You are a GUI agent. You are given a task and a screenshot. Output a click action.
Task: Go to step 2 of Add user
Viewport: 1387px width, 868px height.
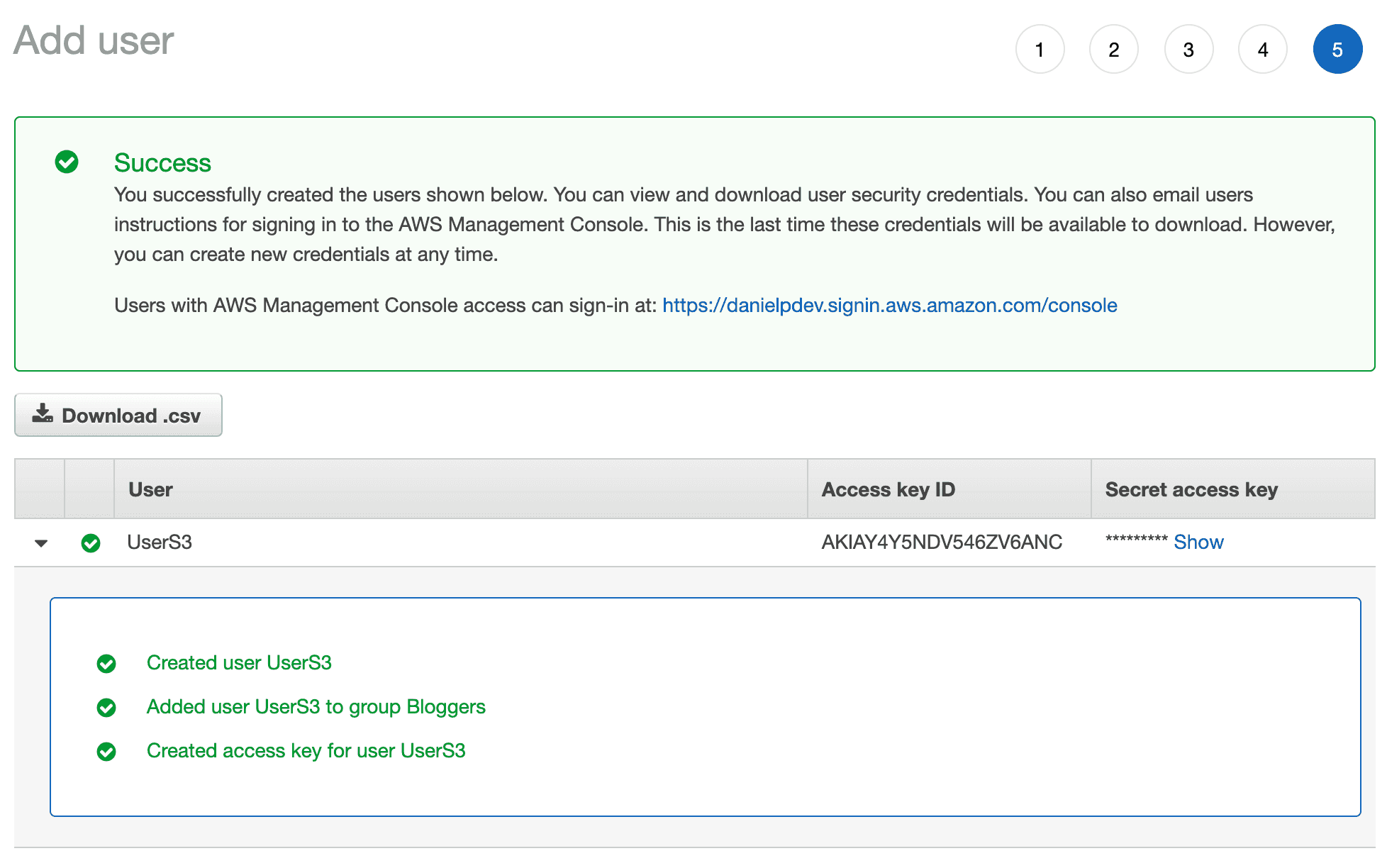pyautogui.click(x=1114, y=50)
